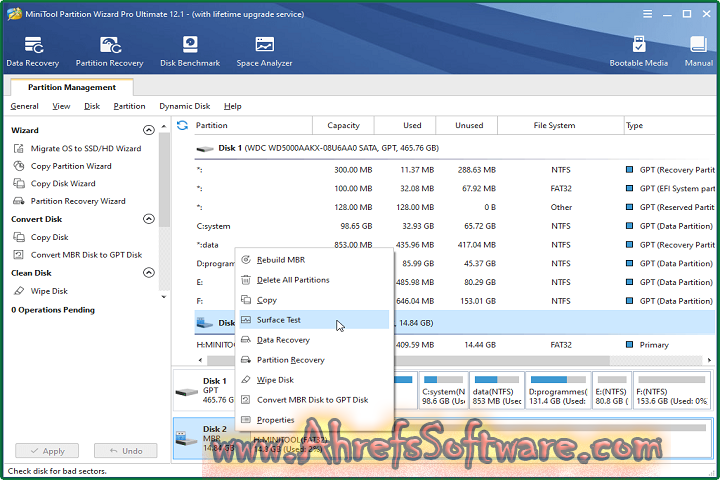Choose Rebuild MBR from the context menu
Viewport: 720px width, 480px height.
click(x=314, y=260)
